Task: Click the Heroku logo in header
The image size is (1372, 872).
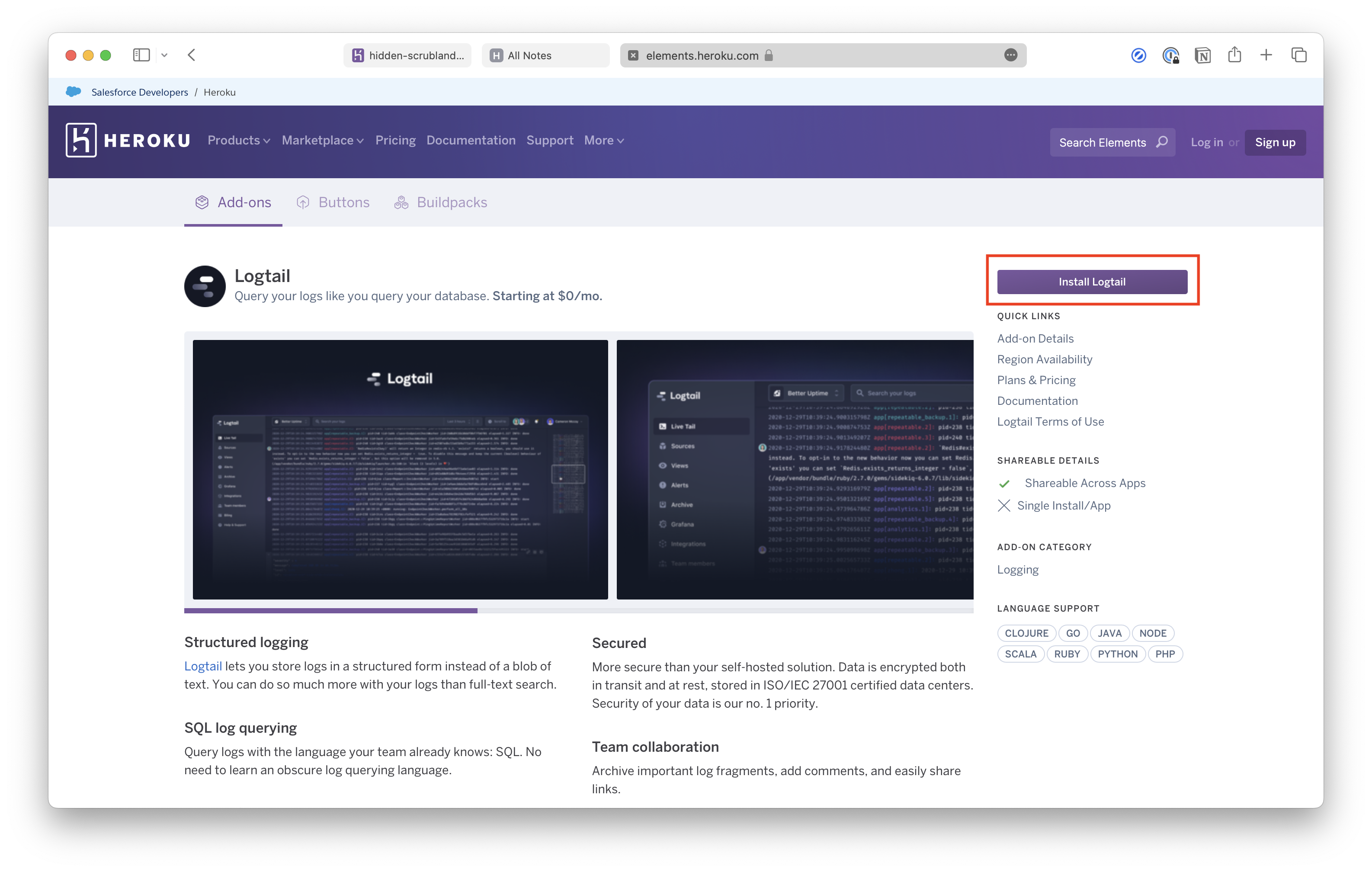Action: click(128, 140)
